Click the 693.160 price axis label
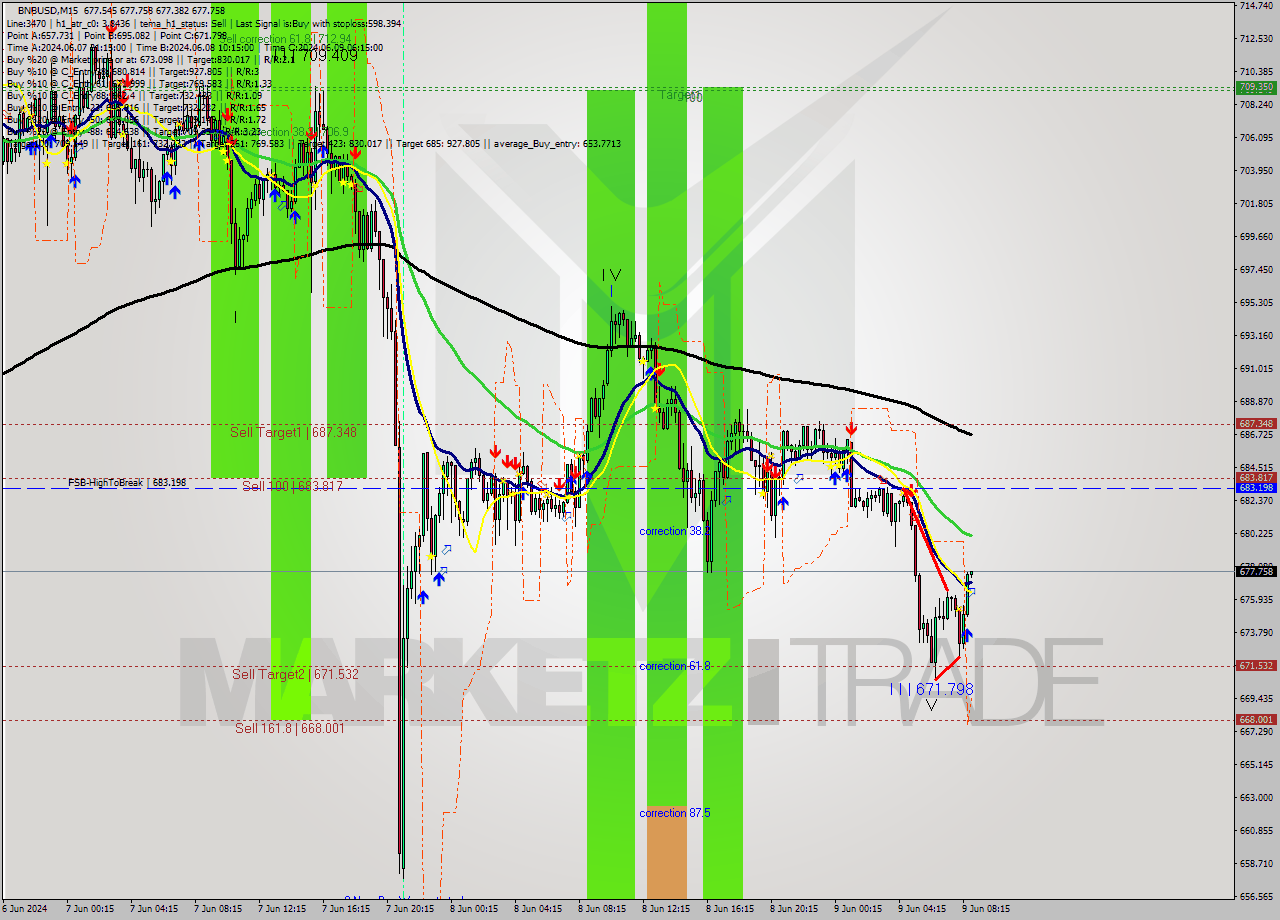The width and height of the screenshot is (1280, 920). pyautogui.click(x=1256, y=335)
